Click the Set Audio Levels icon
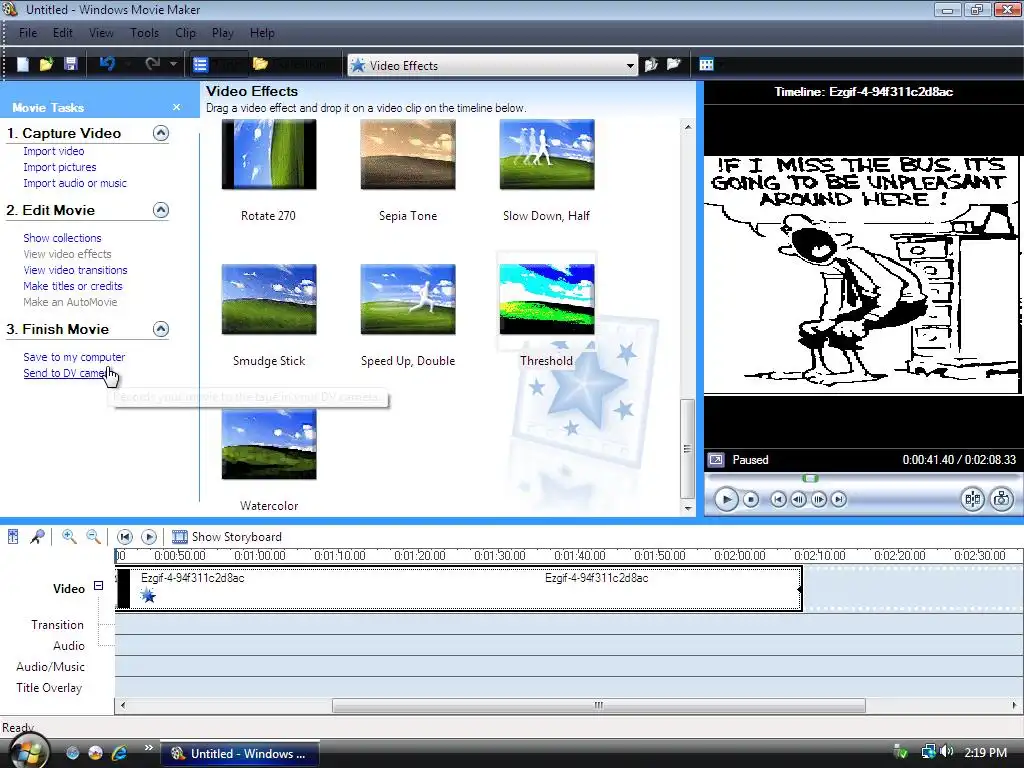Viewport: 1024px width, 768px height. 13,537
